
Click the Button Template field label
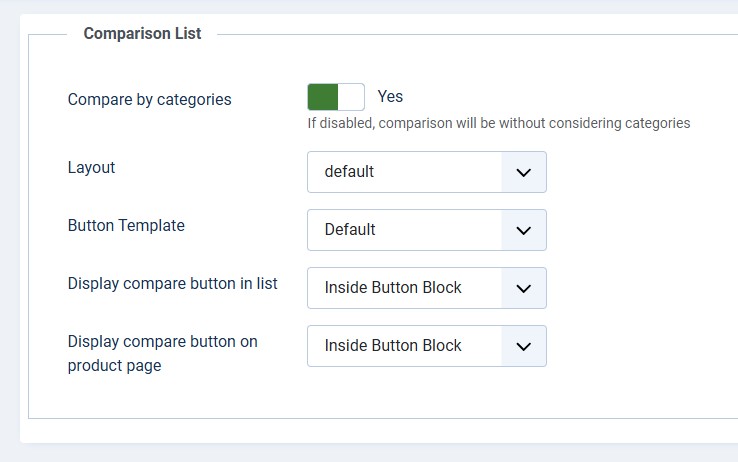click(x=126, y=226)
